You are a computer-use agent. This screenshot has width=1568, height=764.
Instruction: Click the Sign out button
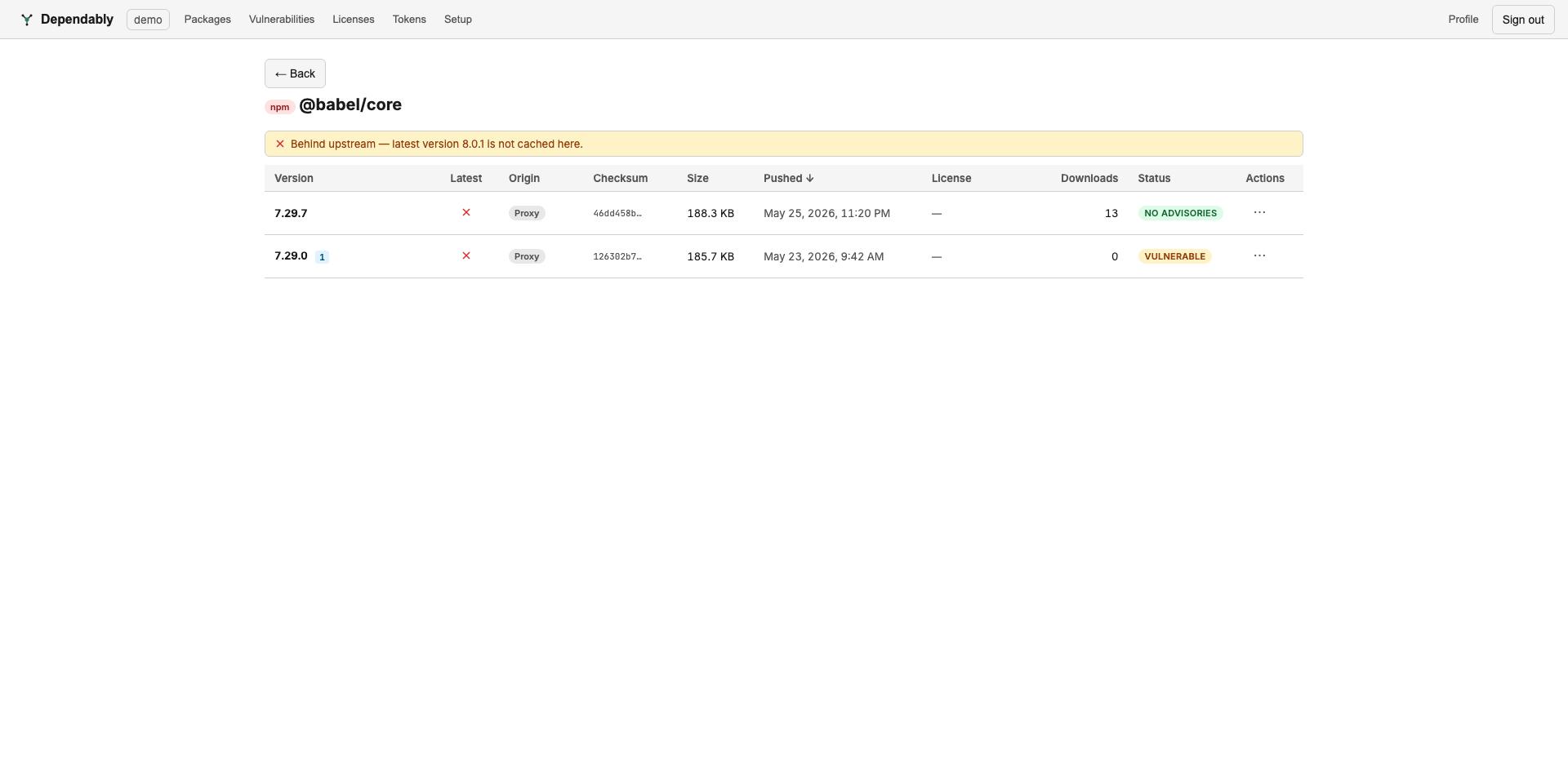coord(1523,20)
